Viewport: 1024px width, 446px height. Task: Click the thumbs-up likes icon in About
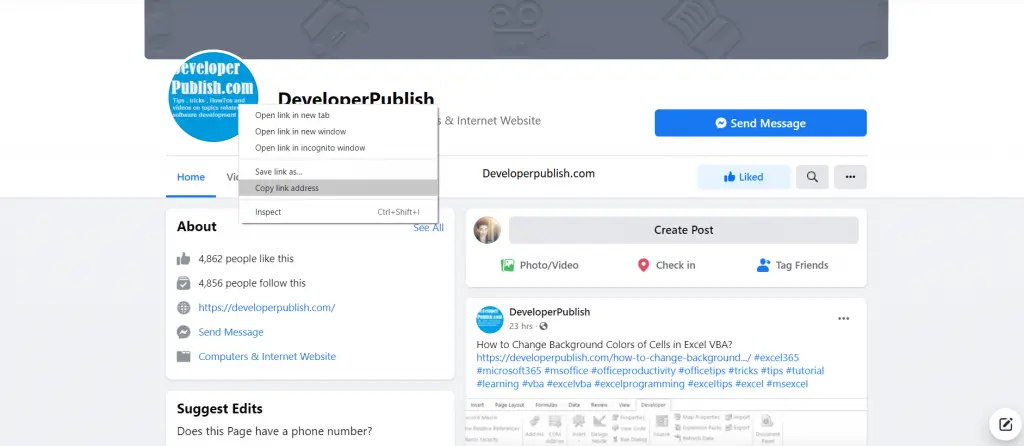184,259
